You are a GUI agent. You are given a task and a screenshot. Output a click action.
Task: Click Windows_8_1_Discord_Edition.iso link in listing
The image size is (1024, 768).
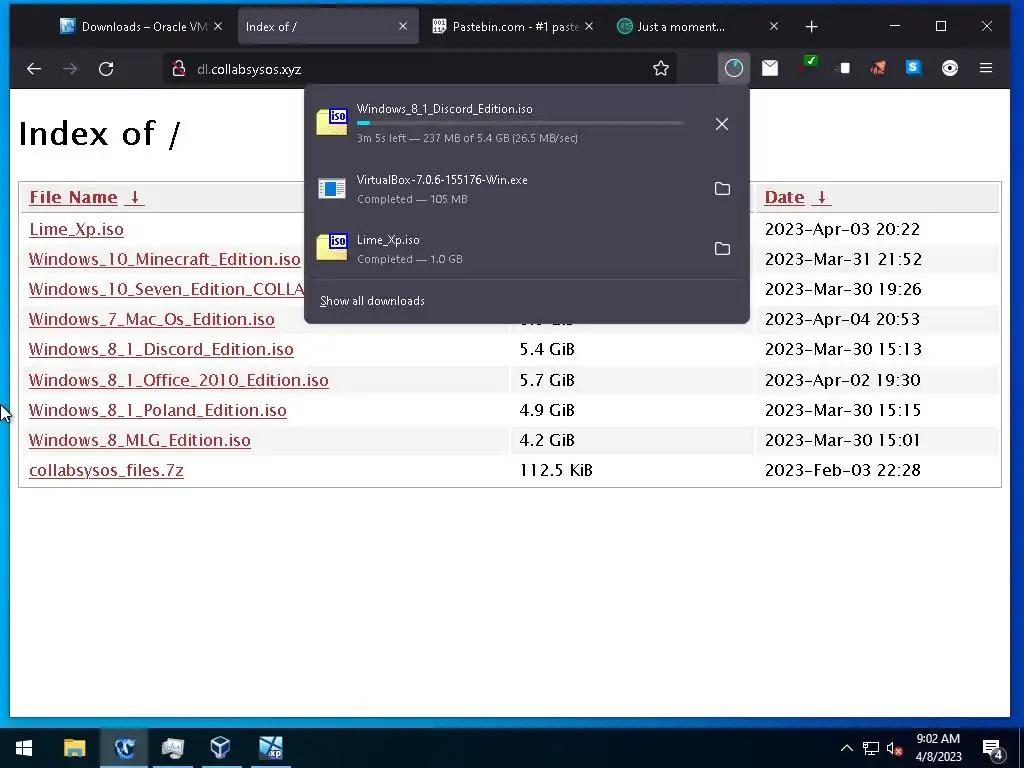[161, 349]
